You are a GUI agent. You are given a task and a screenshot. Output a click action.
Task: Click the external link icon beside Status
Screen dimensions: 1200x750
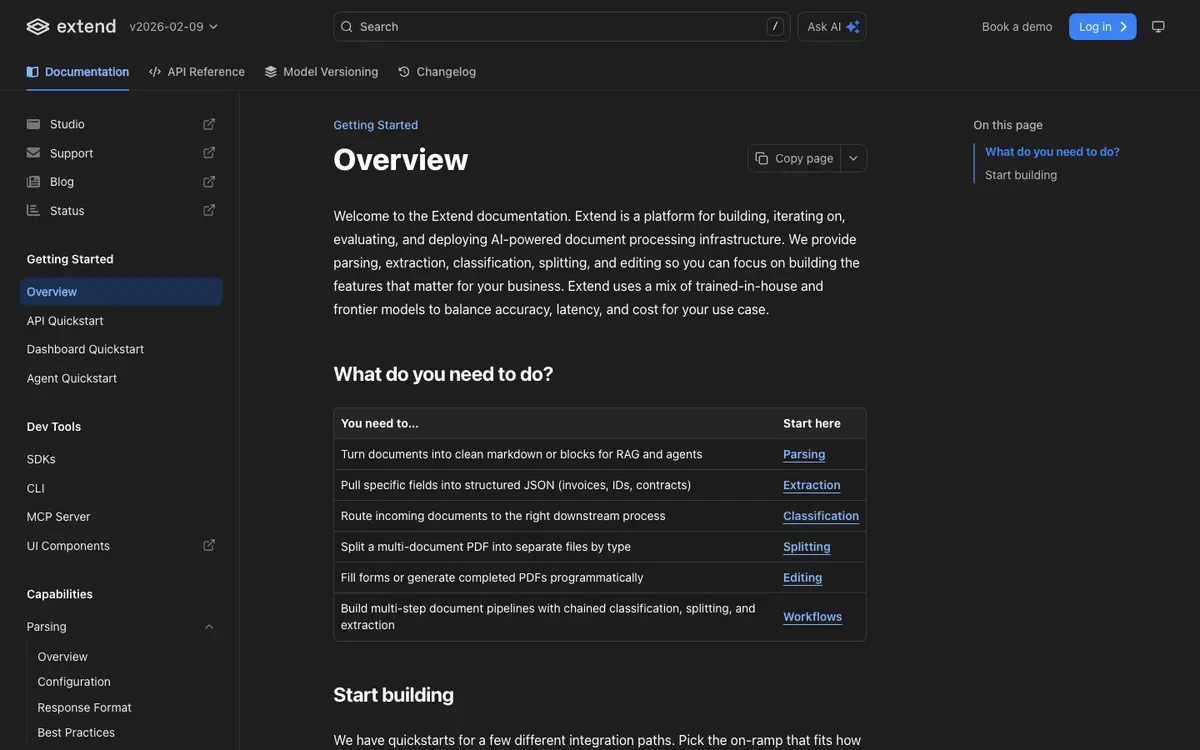[x=209, y=211]
